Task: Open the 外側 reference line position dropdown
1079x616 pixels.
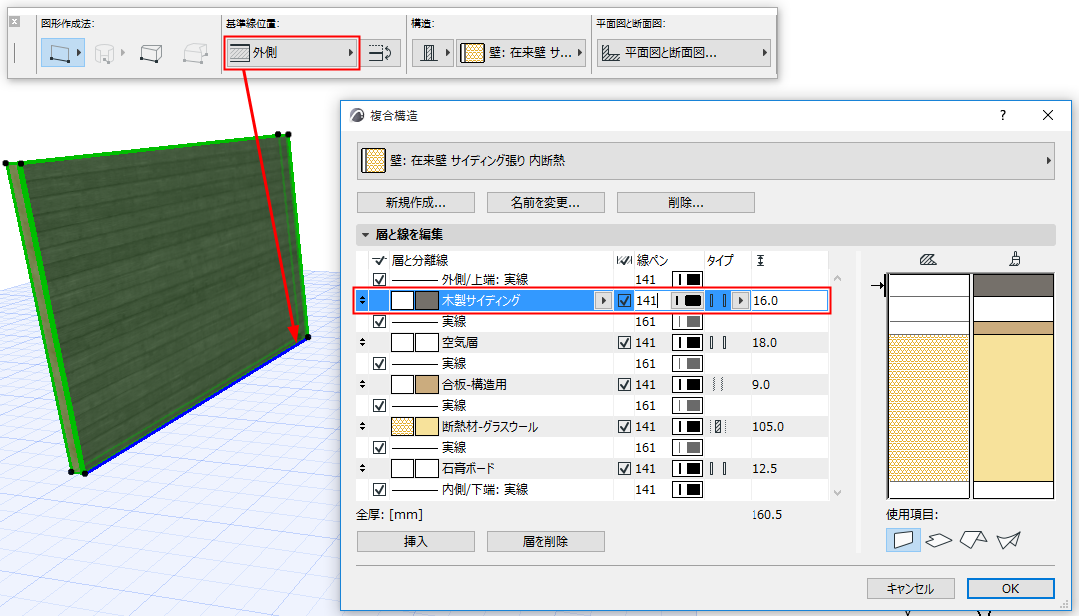Action: click(291, 53)
